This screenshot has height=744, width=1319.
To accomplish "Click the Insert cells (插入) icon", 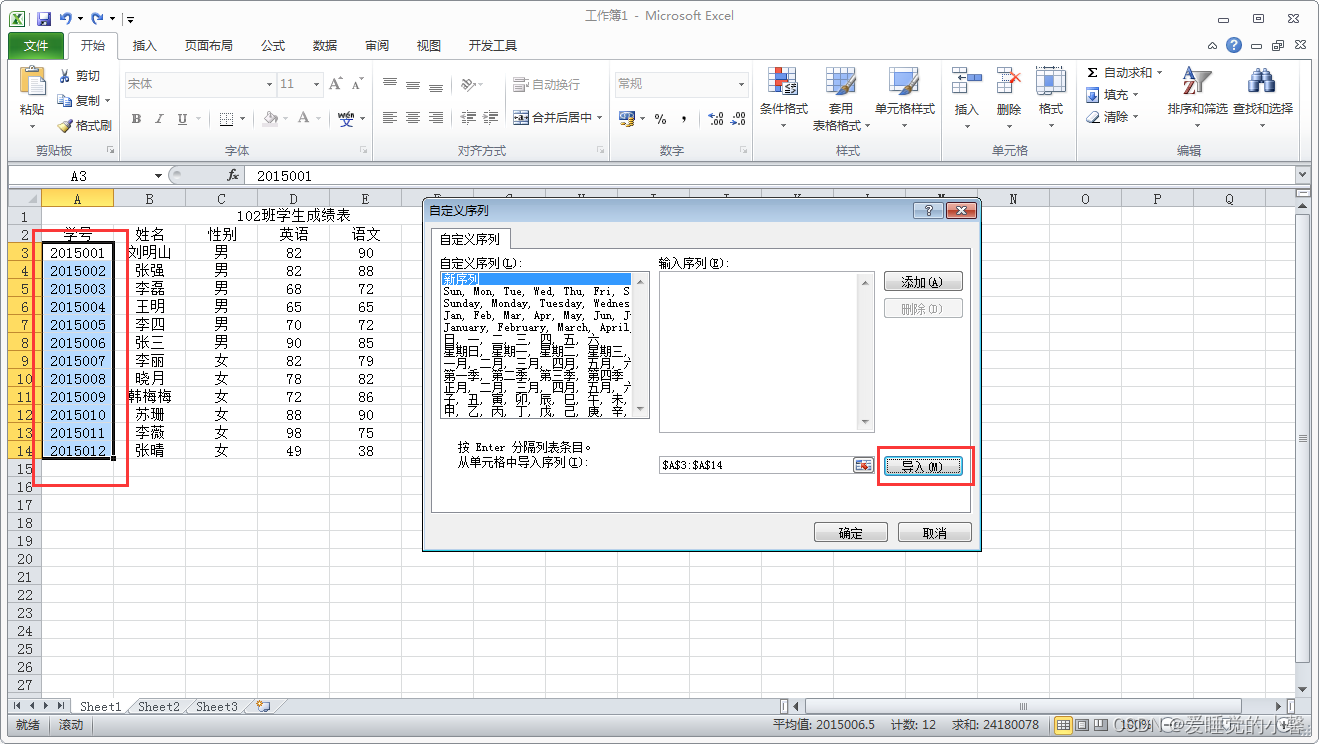I will click(966, 81).
